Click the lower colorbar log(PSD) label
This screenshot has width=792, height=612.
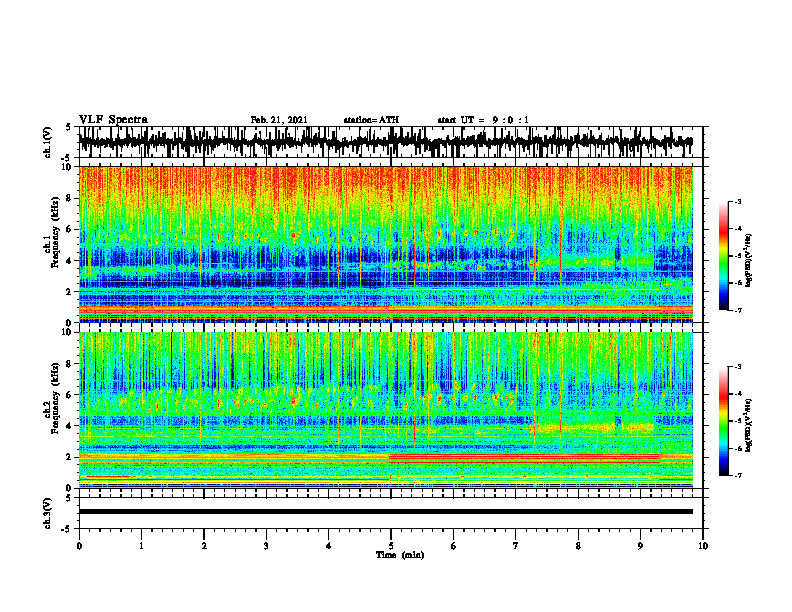pyautogui.click(x=748, y=425)
